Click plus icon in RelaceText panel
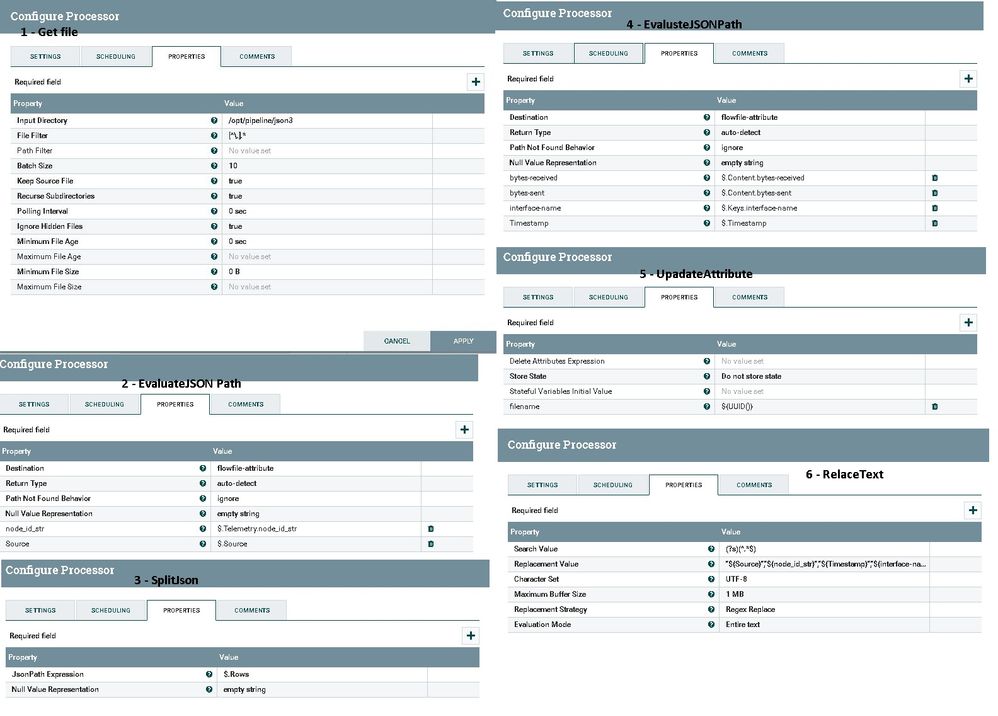 click(973, 510)
